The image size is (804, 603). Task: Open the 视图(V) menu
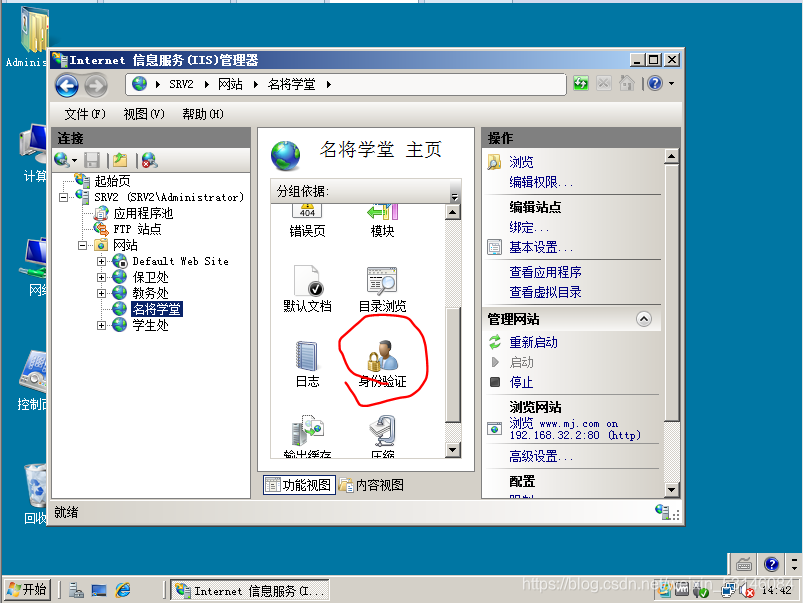[144, 114]
